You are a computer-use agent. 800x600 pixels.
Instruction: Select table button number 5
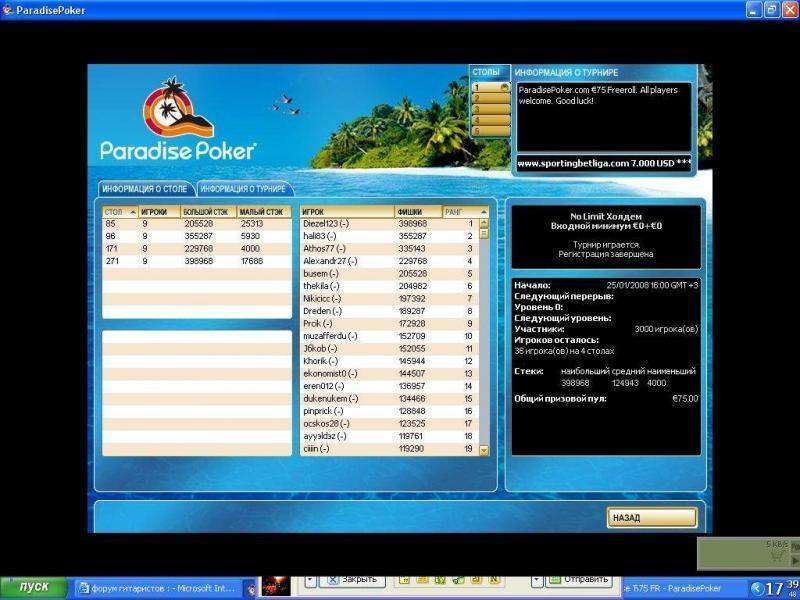(x=490, y=131)
